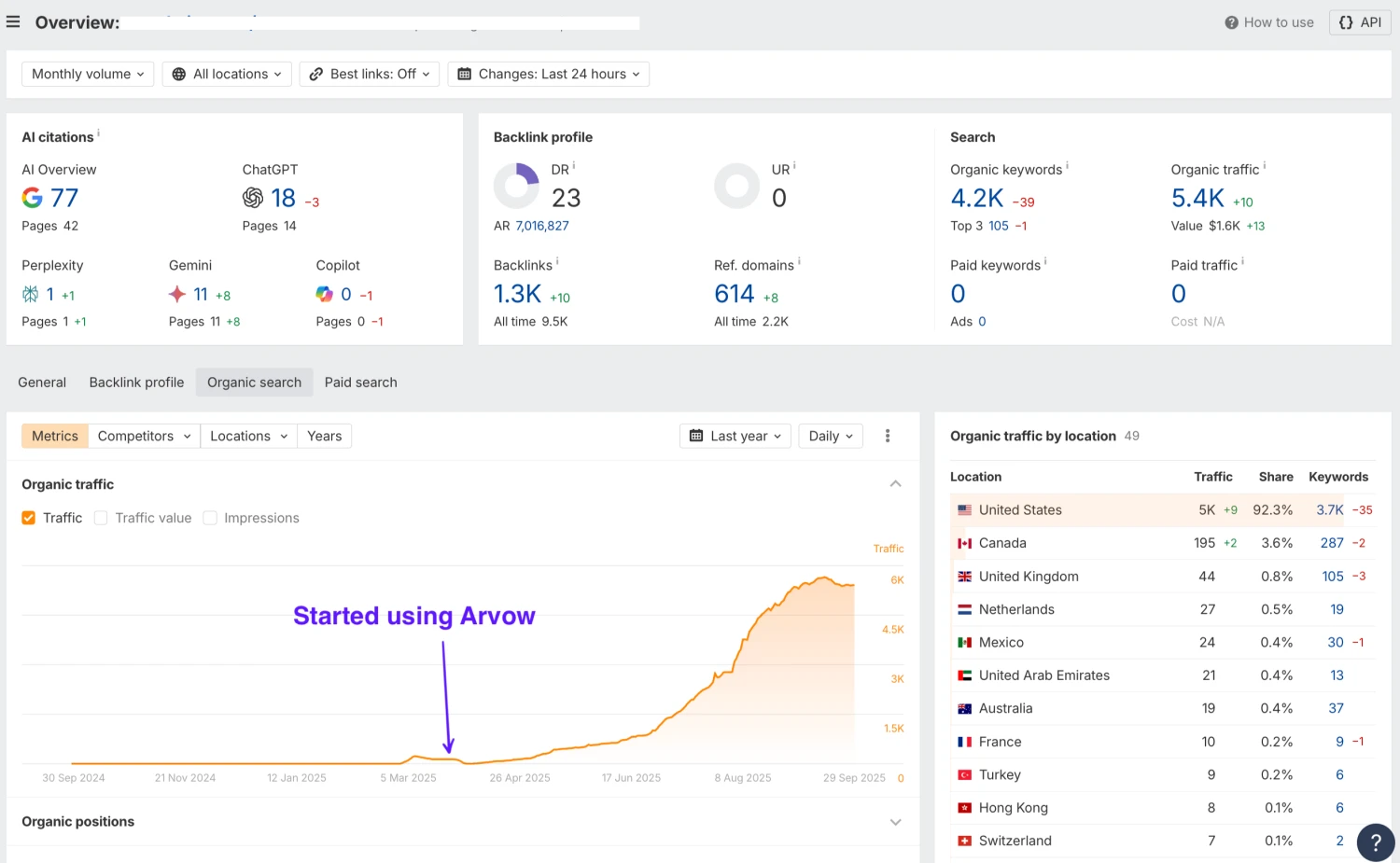This screenshot has width=1400, height=863.
Task: Click the Google AI Overview icon
Action: 33,198
